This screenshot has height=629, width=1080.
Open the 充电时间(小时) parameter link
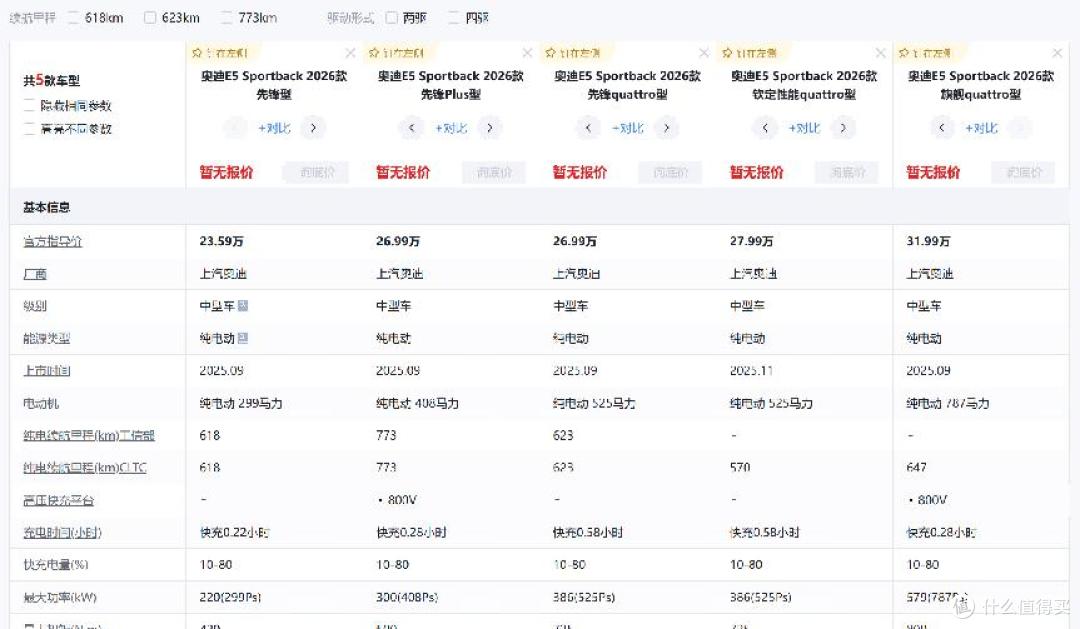62,533
